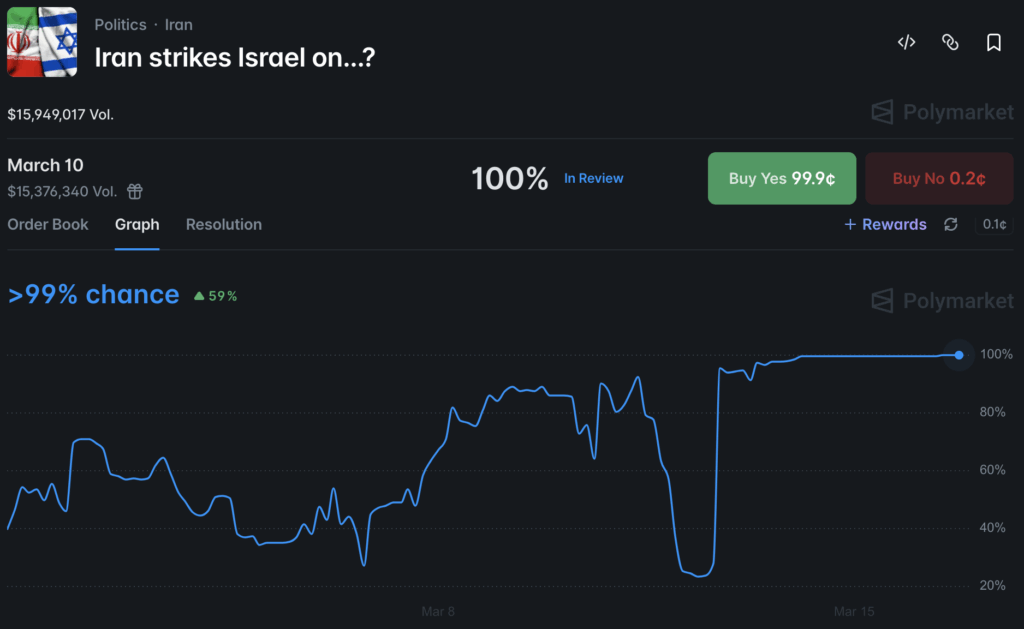The height and width of the screenshot is (629, 1024).
Task: Click the Polymarket logo above the chart
Action: click(x=941, y=300)
